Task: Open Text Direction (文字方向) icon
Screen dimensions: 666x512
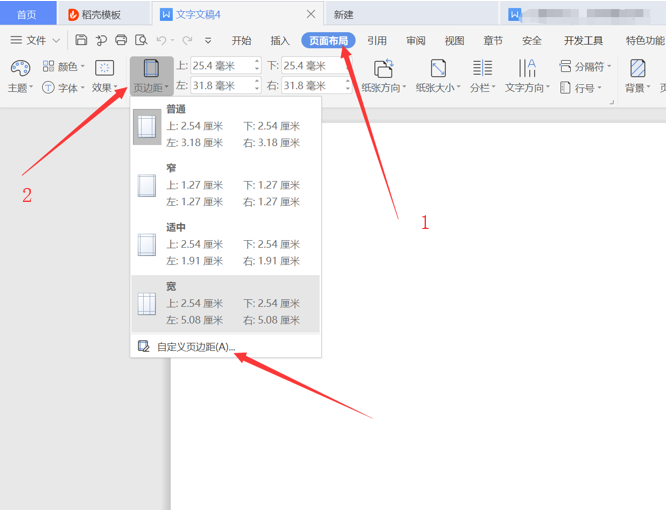Action: coord(527,68)
